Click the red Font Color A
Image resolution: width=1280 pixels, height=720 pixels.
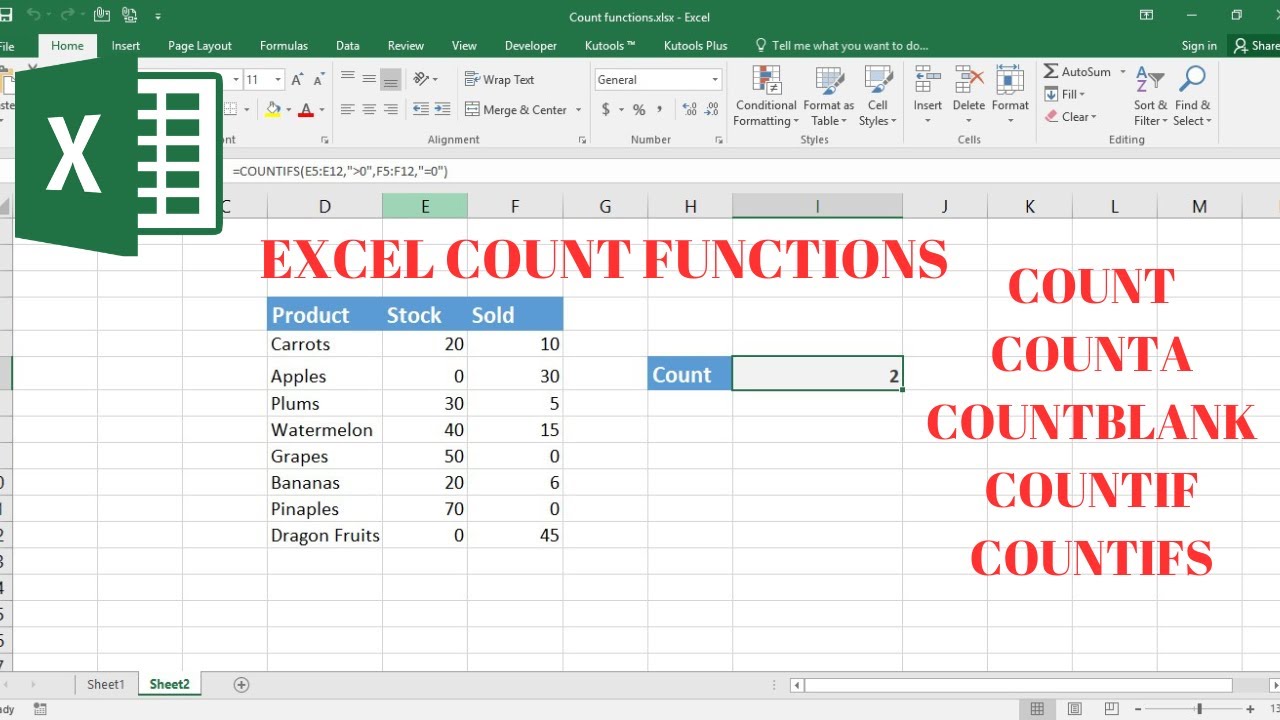click(306, 109)
